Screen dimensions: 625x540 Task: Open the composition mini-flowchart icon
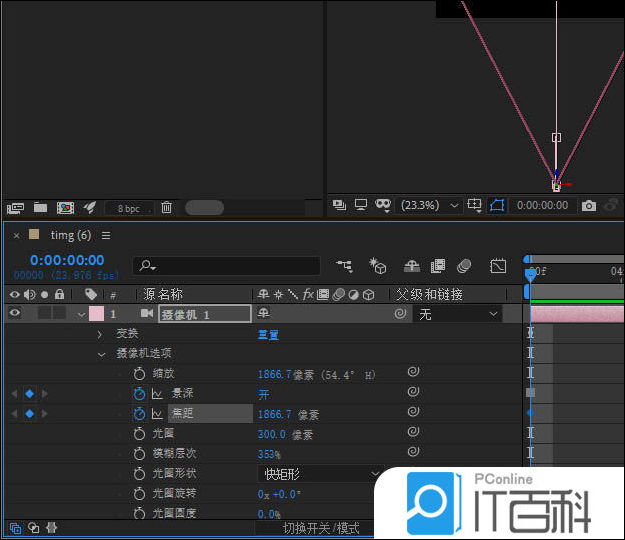pos(345,266)
